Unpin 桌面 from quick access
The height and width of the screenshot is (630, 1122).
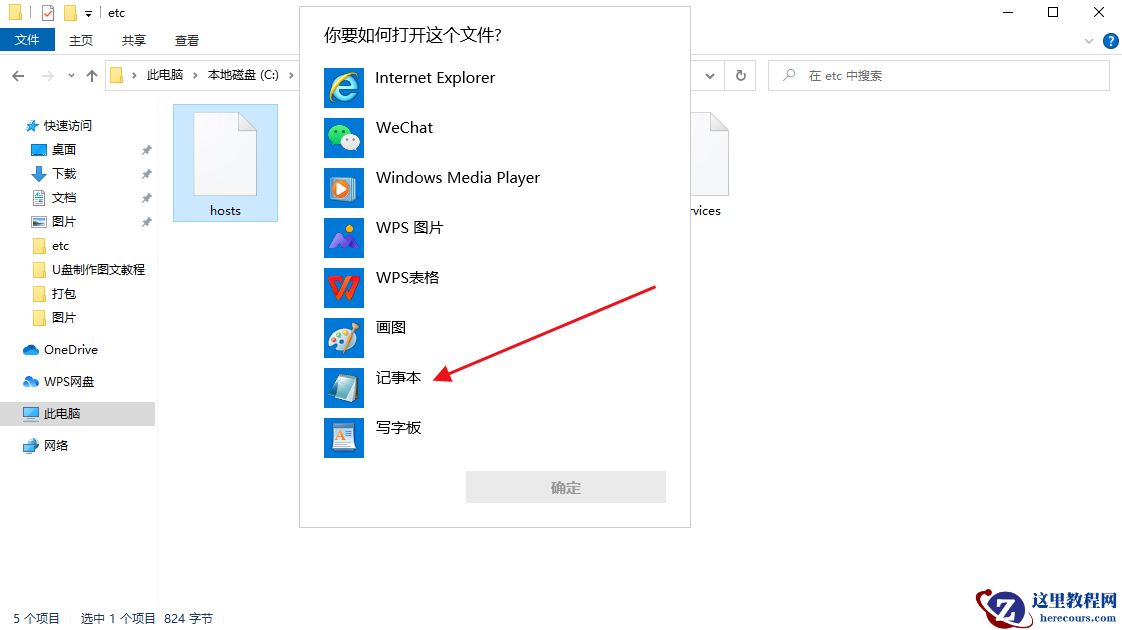(146, 148)
